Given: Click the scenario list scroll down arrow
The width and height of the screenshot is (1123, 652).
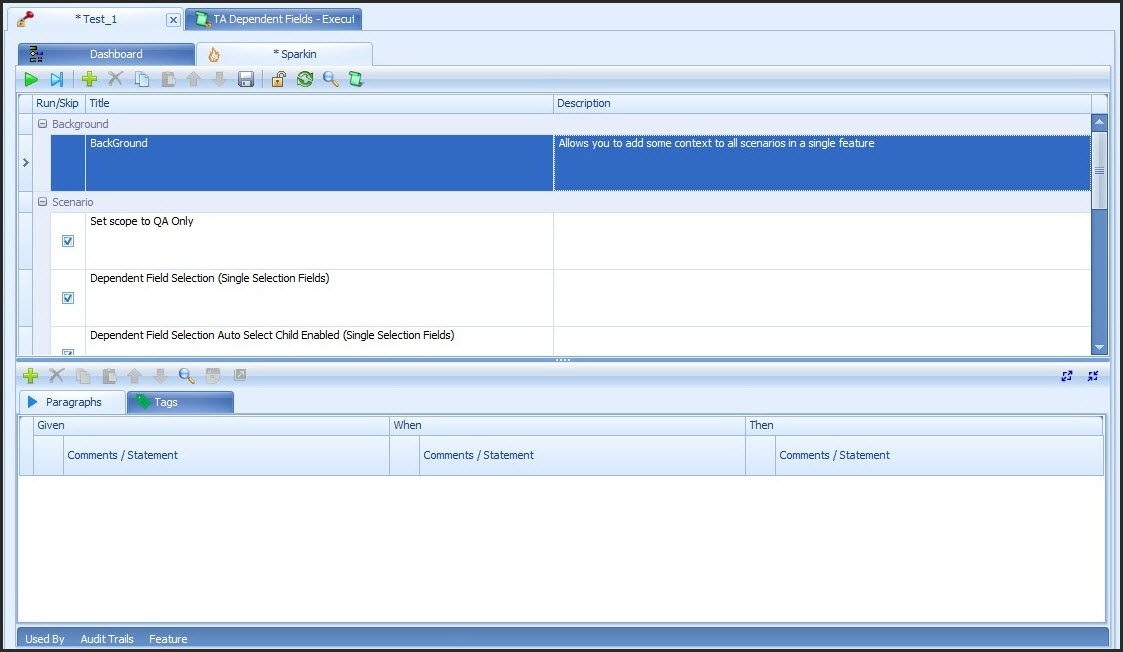Looking at the screenshot, I should point(1099,347).
